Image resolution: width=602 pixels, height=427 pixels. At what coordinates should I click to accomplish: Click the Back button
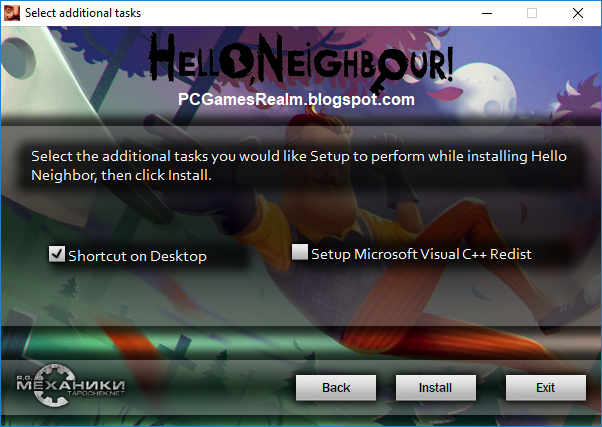point(336,387)
